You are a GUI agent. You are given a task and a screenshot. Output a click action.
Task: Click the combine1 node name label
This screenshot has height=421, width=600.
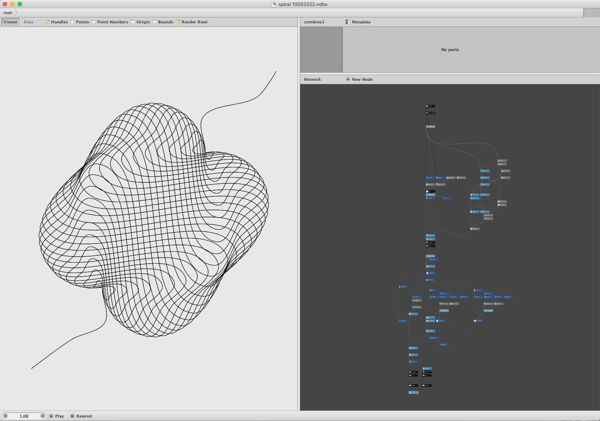pyautogui.click(x=314, y=22)
